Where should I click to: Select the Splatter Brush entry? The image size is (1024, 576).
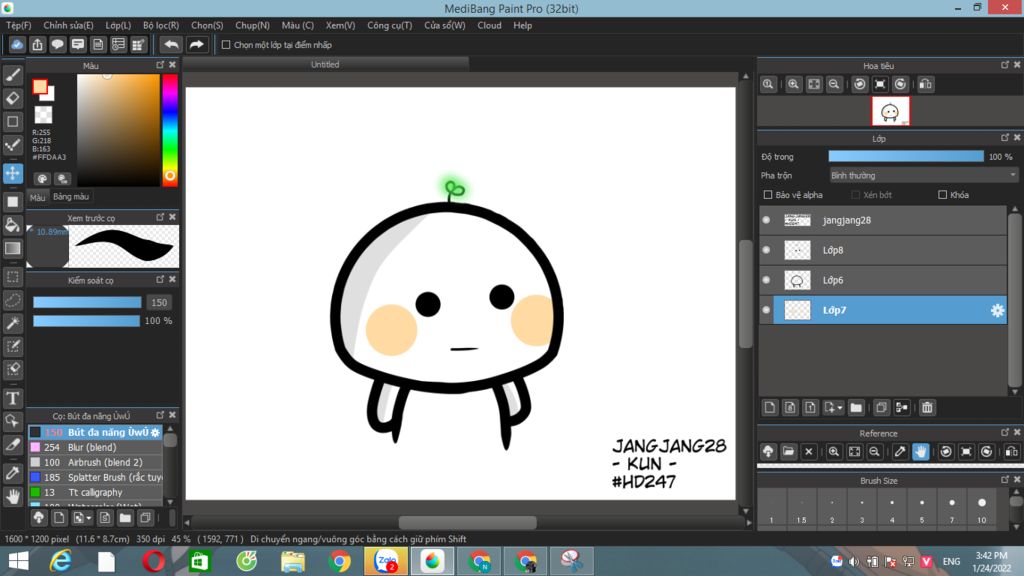(95, 477)
